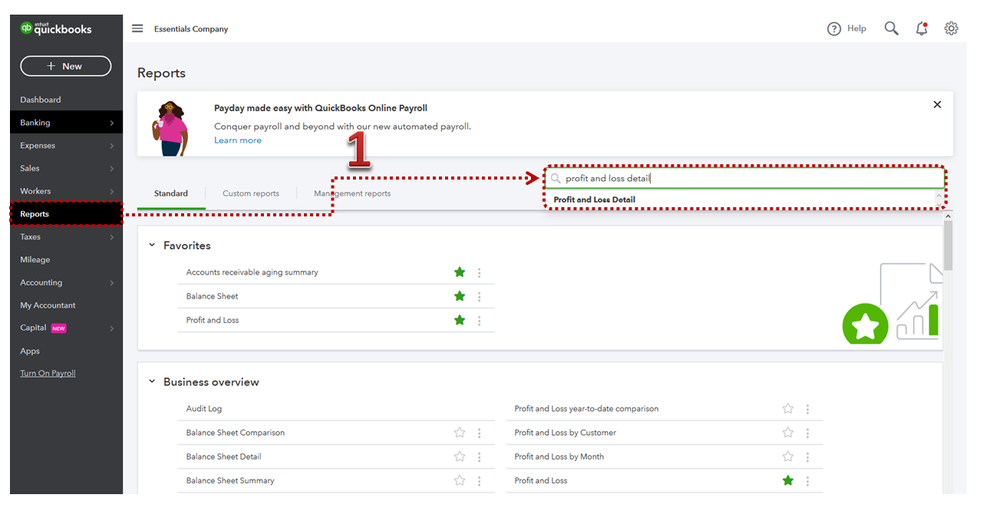
Task: Go to Dashboard in the sidebar
Action: click(x=40, y=99)
